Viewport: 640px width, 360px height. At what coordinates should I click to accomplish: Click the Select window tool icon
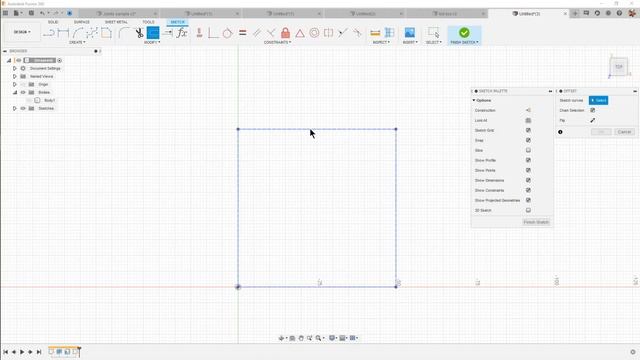pyautogui.click(x=433, y=33)
